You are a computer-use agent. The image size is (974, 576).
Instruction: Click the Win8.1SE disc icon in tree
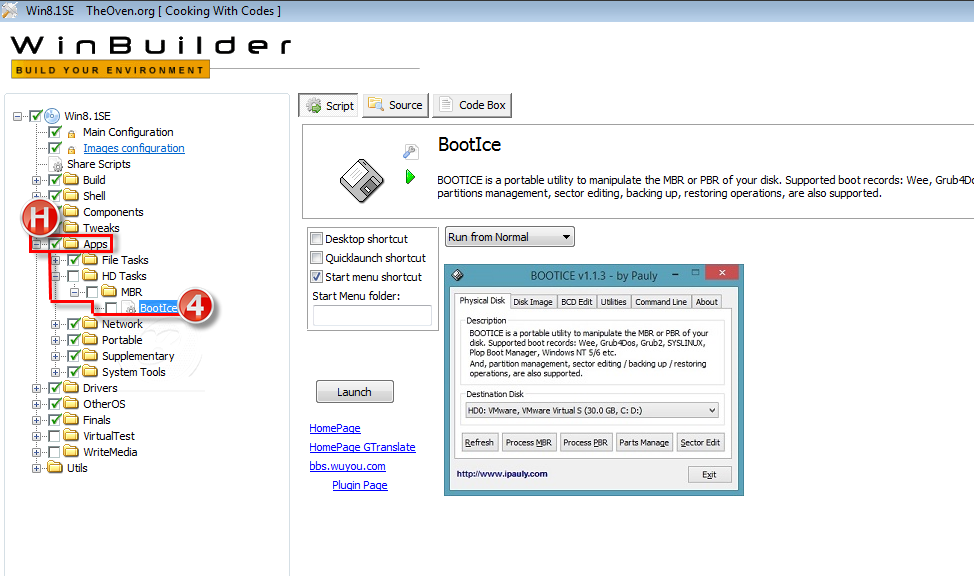coord(52,116)
